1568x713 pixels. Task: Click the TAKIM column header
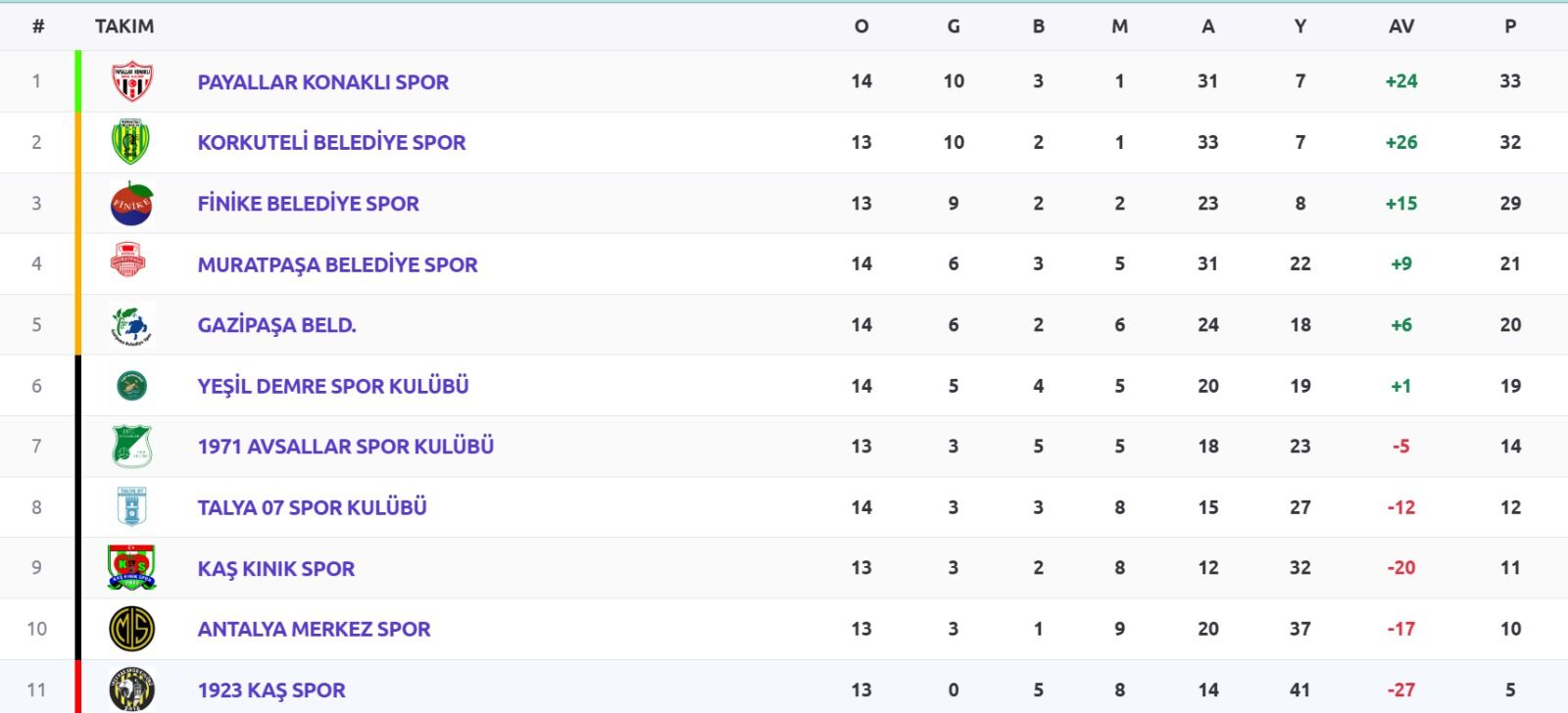(x=124, y=26)
